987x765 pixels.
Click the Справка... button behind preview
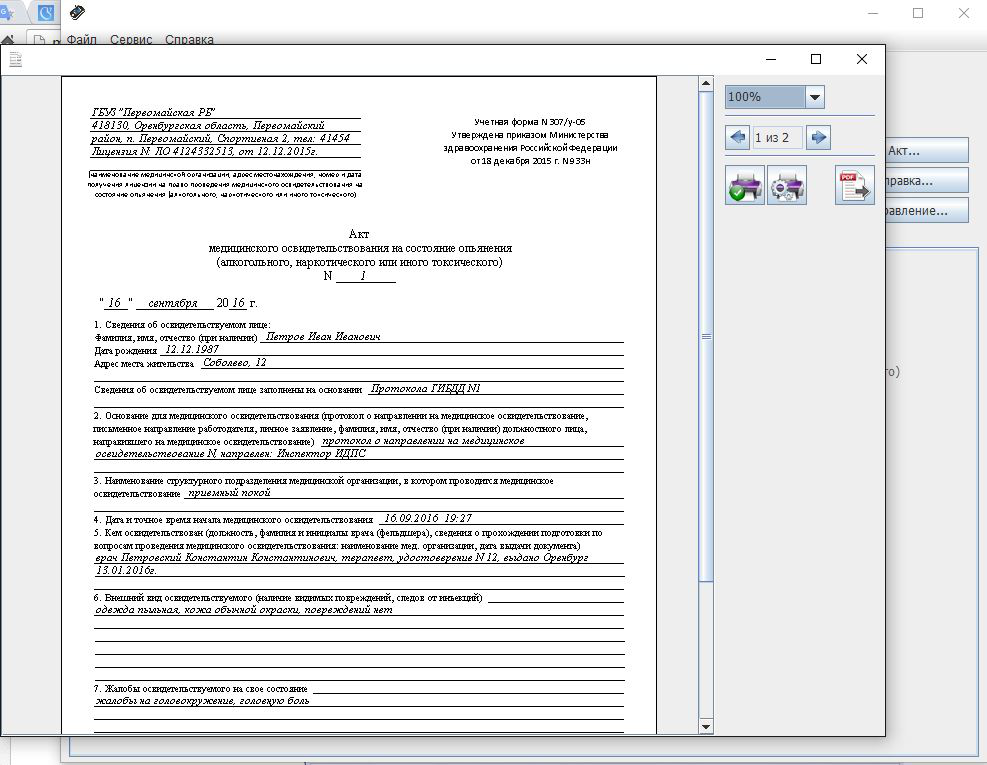tap(926, 181)
